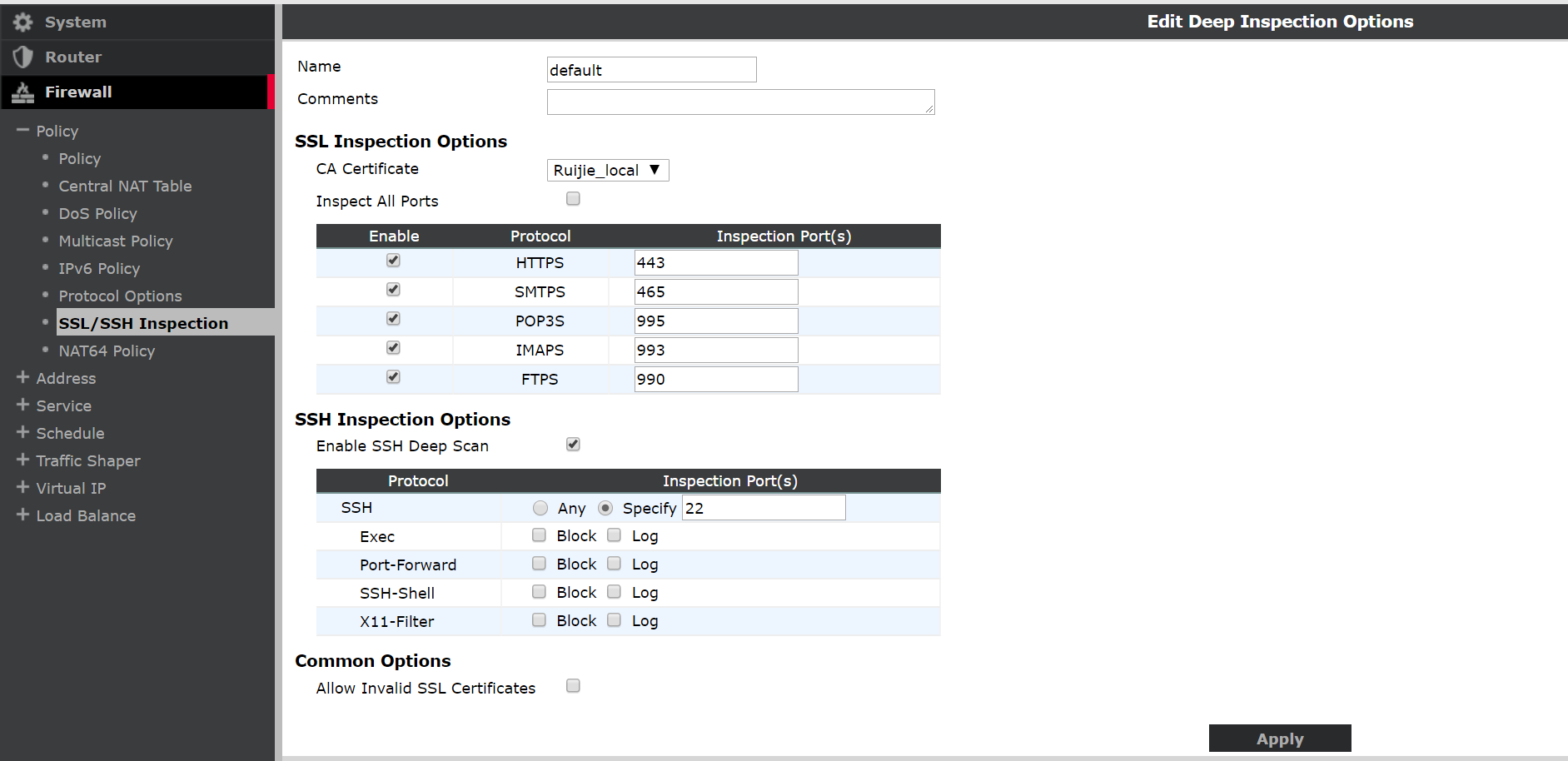Open IPv6 Policy menu item
Image resolution: width=1568 pixels, height=761 pixels.
(x=99, y=268)
